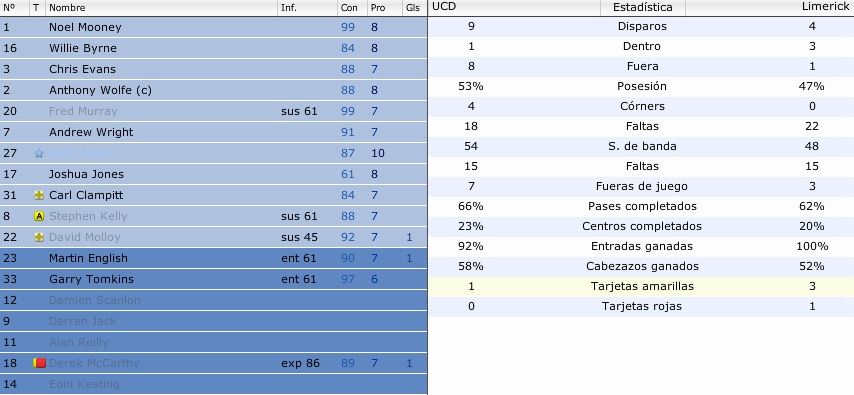Select the Eoin Keating row
Screen dimensions: 854x395
[214, 384]
